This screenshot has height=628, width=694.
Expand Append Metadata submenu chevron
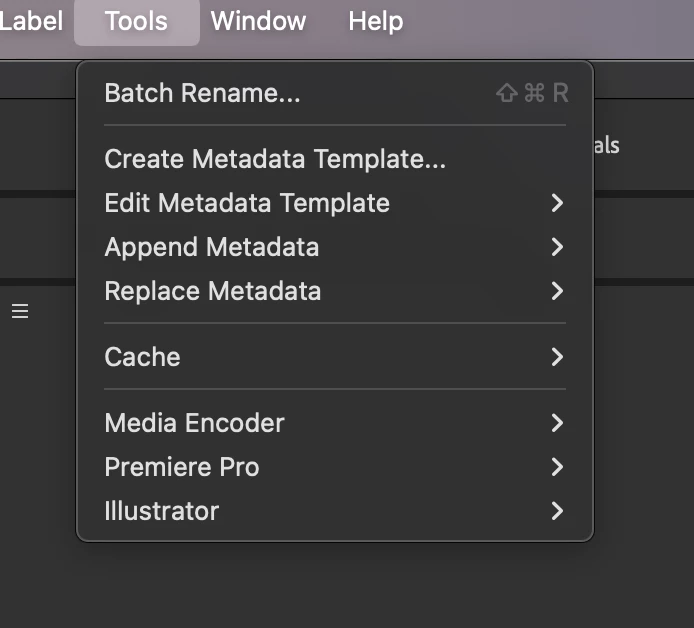point(557,247)
